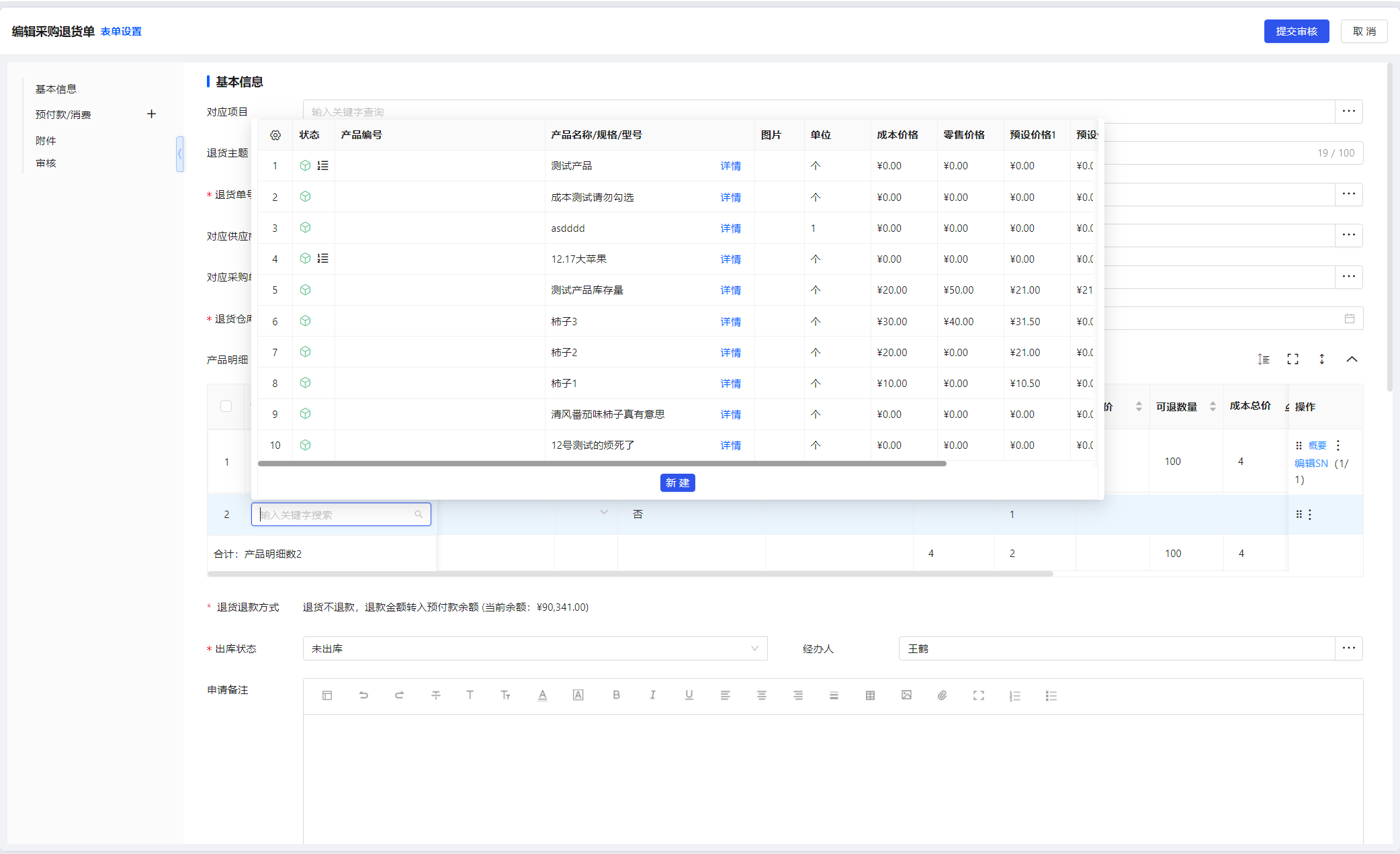Click the 提交审核 button
This screenshot has height=854, width=1400.
click(x=1296, y=32)
